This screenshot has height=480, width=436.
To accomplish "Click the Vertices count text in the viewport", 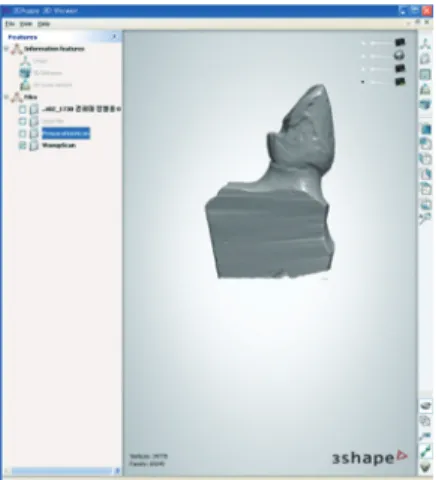I will click(148, 456).
